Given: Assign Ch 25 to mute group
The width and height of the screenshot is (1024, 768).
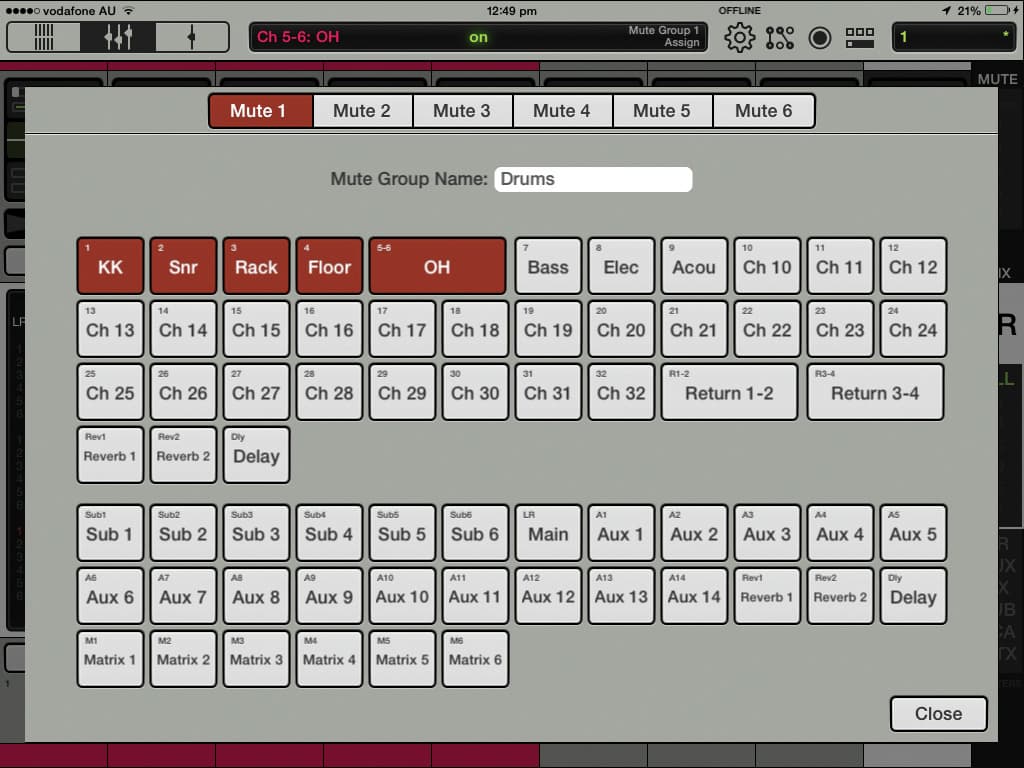Looking at the screenshot, I should (x=110, y=392).
